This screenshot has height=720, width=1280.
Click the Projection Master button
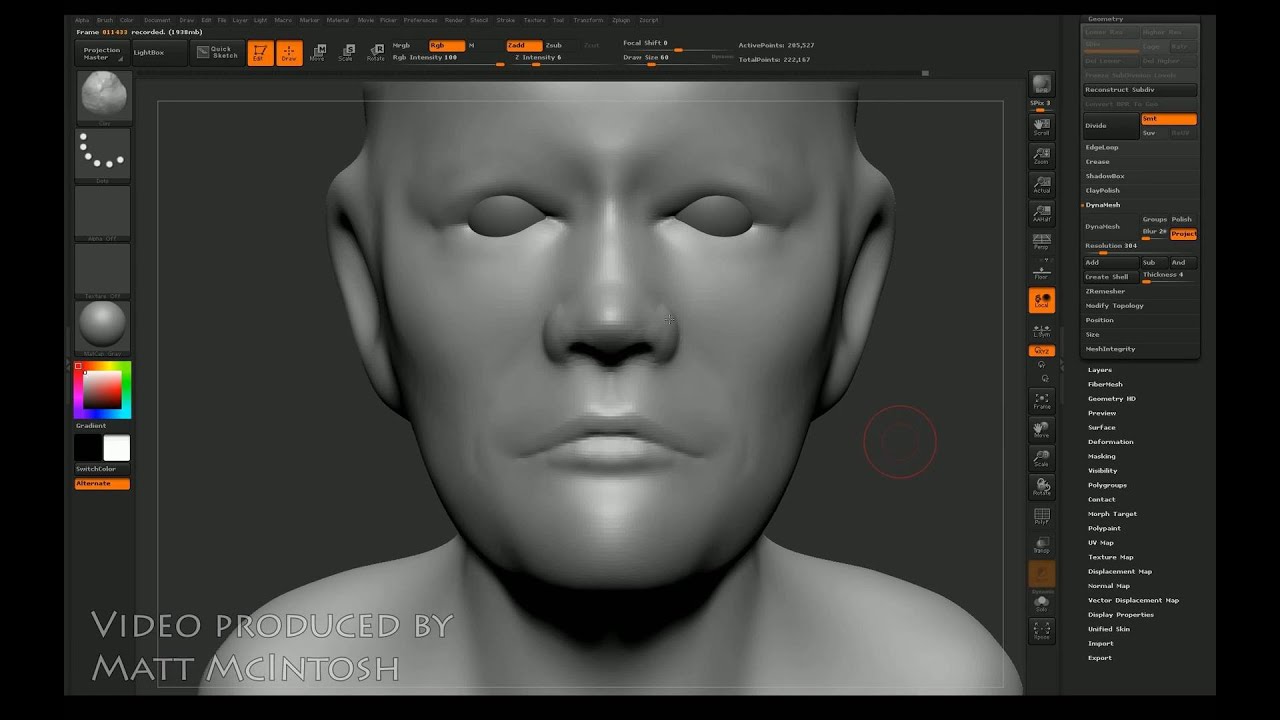click(x=102, y=53)
